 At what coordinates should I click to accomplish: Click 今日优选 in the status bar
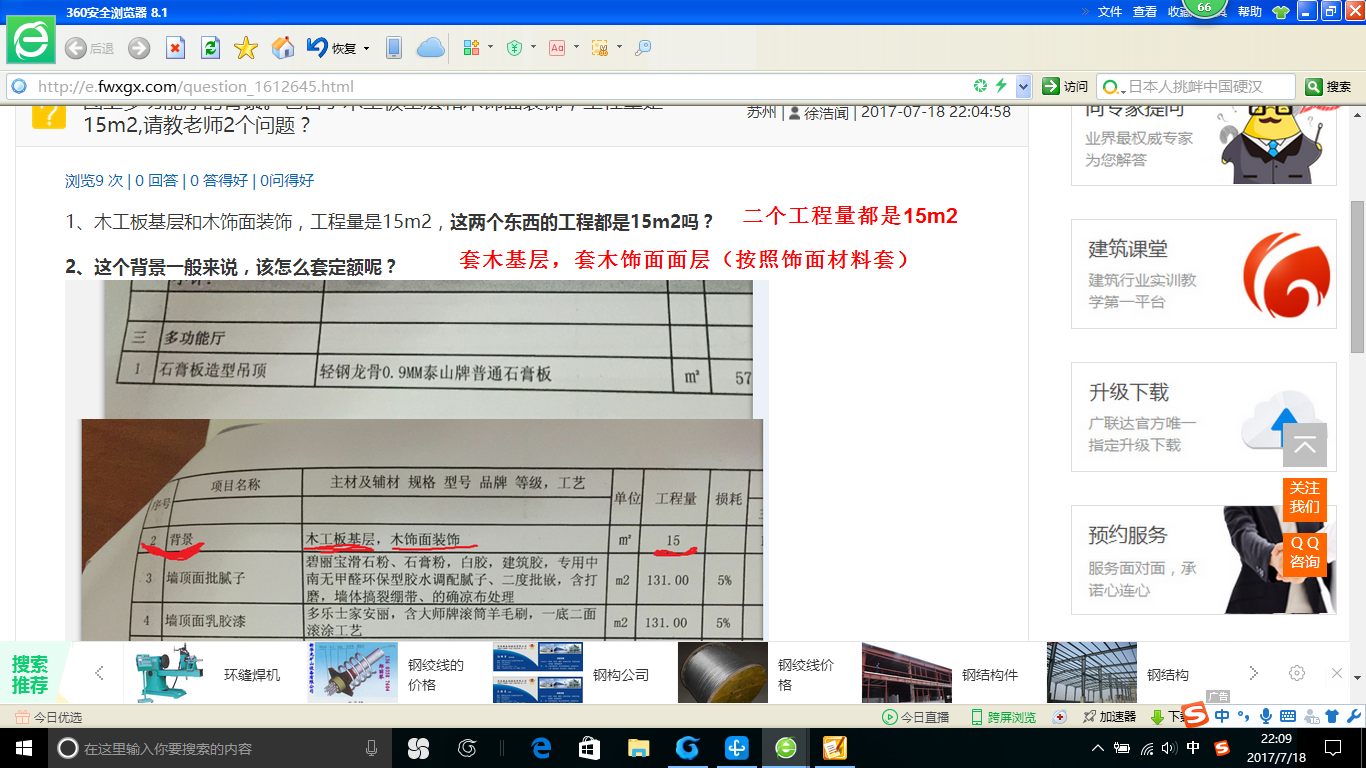coord(49,717)
